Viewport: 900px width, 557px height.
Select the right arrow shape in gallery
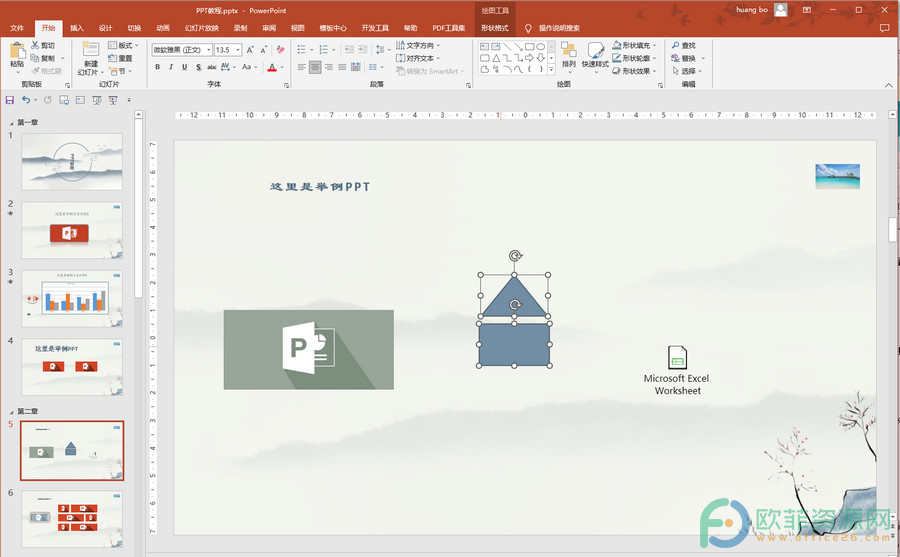[529, 58]
